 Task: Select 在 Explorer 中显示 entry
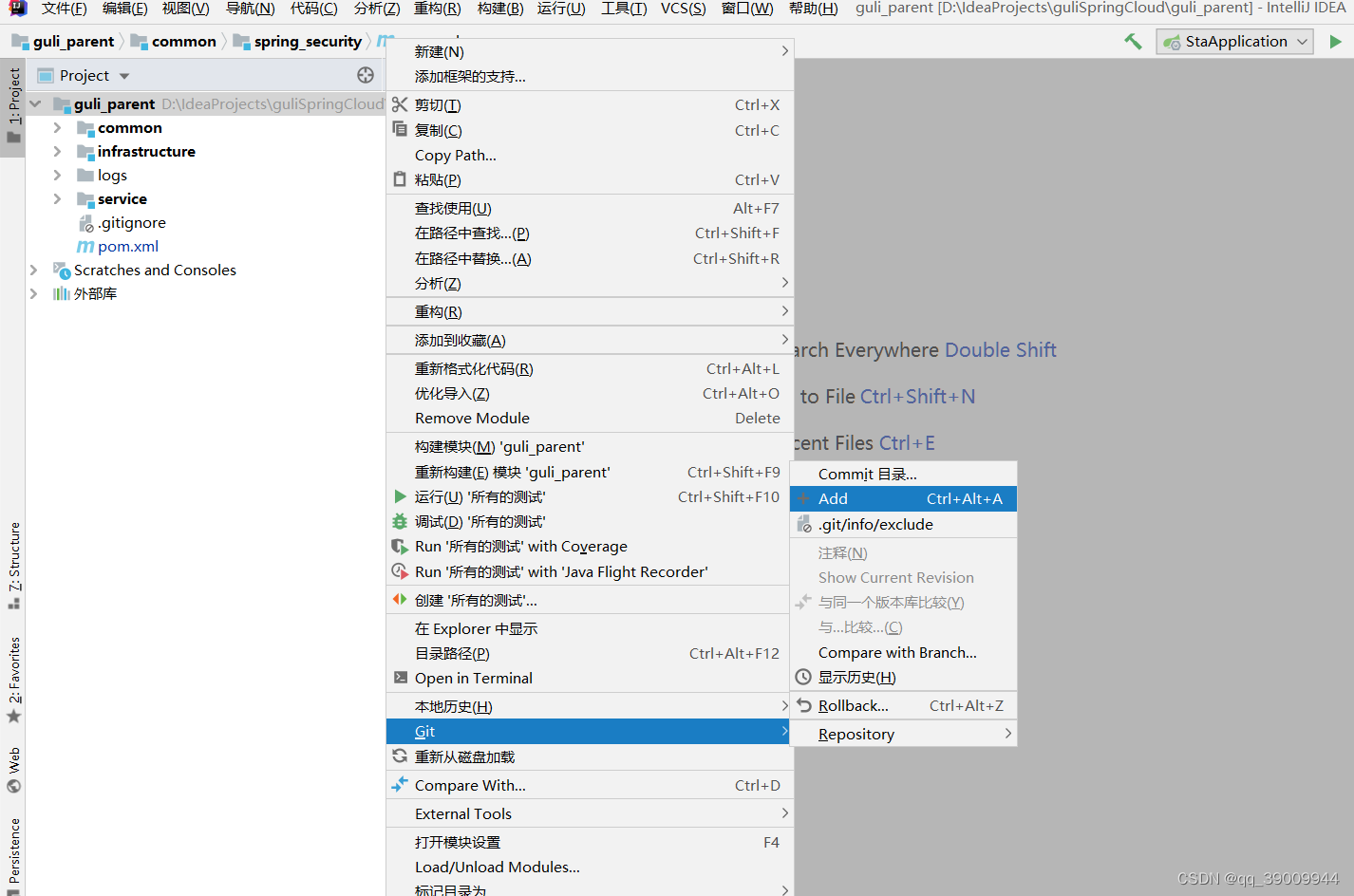click(x=590, y=628)
